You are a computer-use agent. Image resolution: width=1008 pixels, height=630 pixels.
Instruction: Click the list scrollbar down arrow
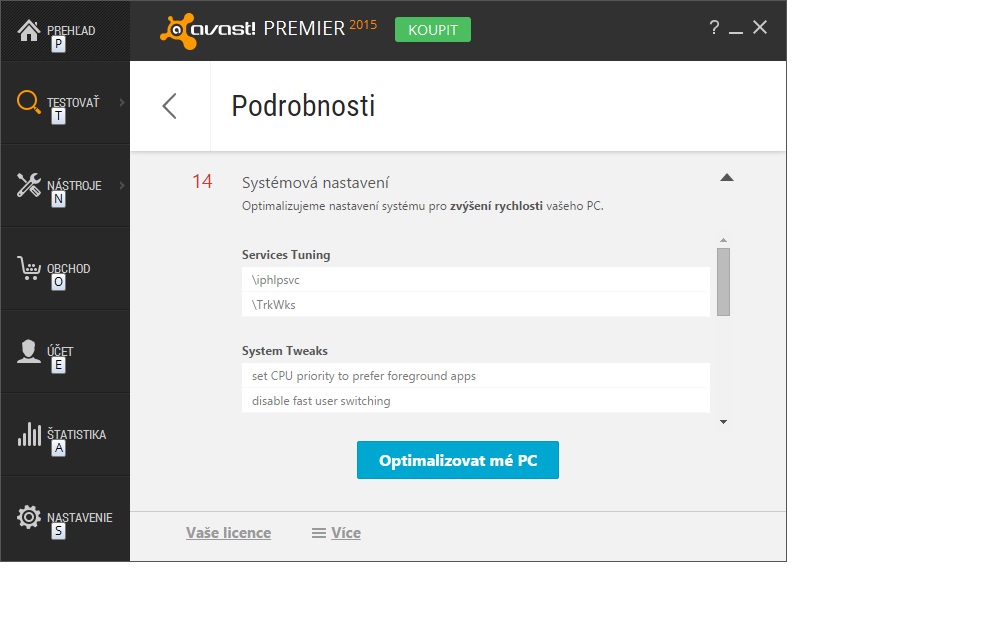[x=723, y=422]
